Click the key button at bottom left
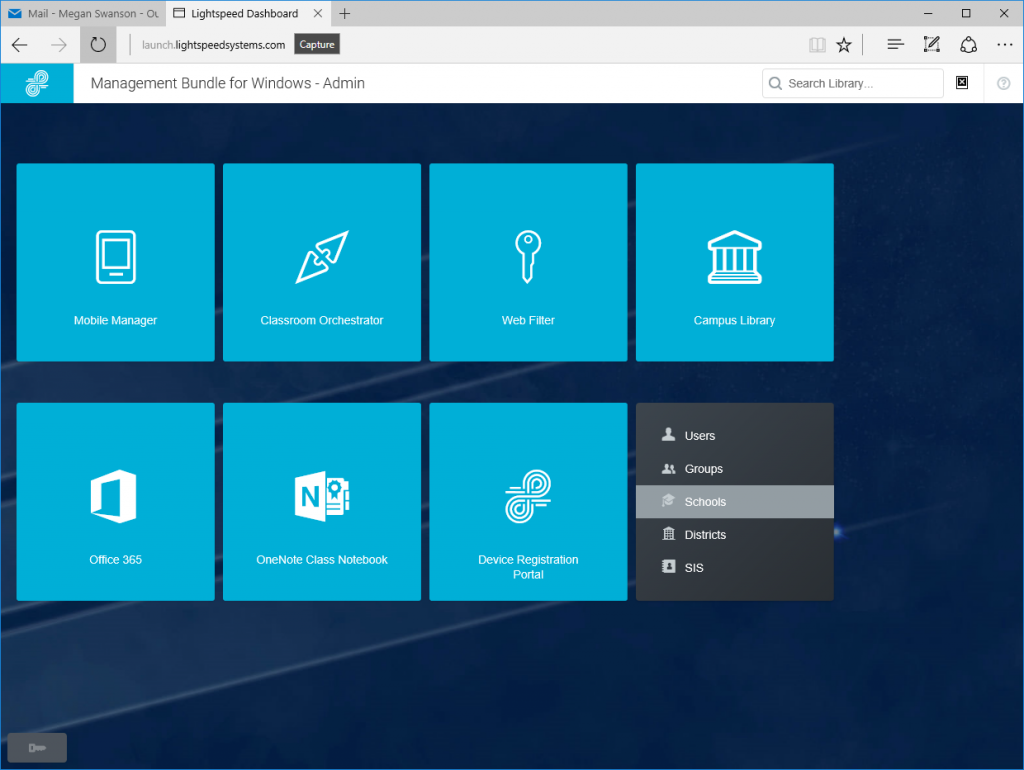This screenshot has width=1024, height=770. pos(37,747)
